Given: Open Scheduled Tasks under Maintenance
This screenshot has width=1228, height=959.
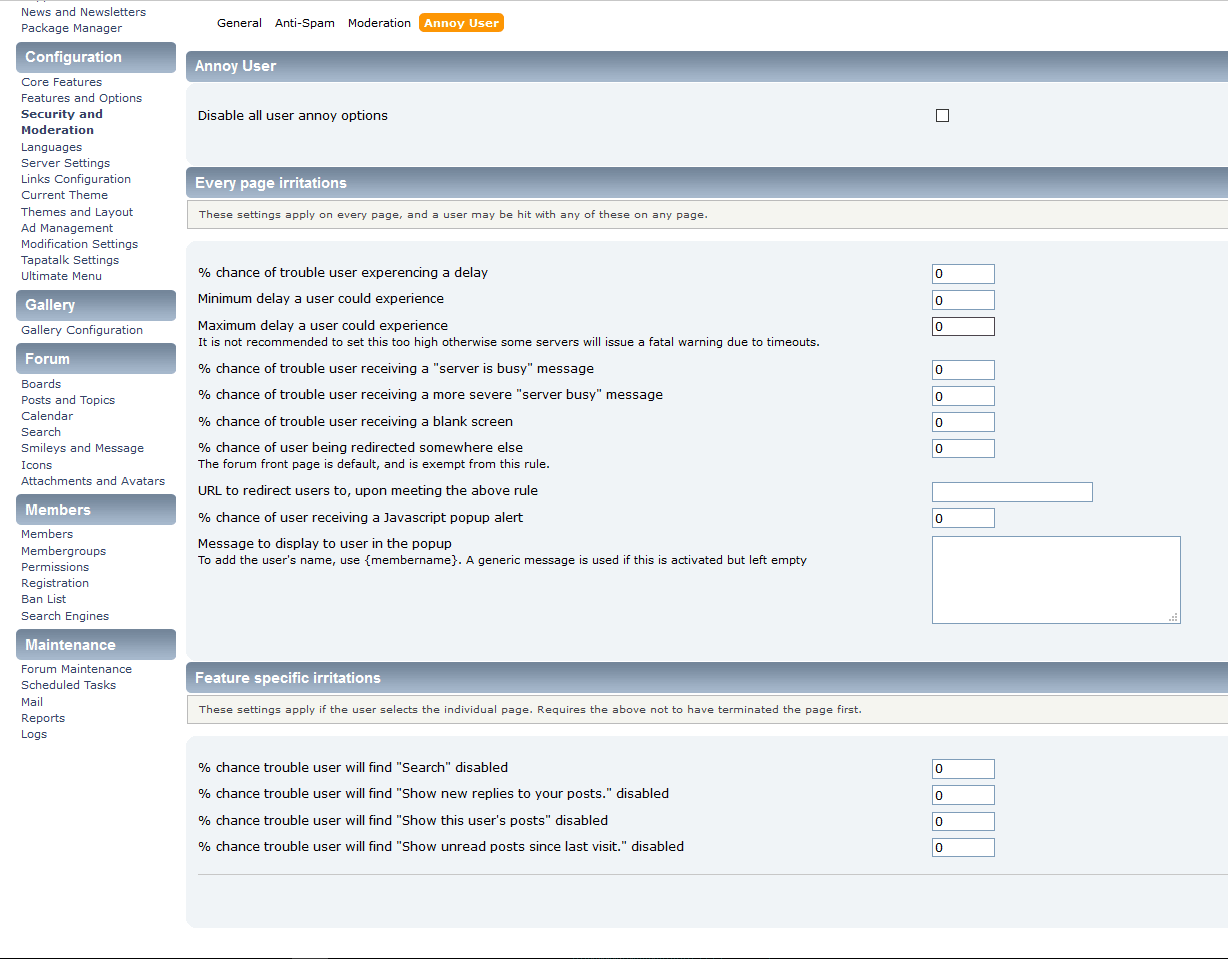Looking at the screenshot, I should pos(68,685).
